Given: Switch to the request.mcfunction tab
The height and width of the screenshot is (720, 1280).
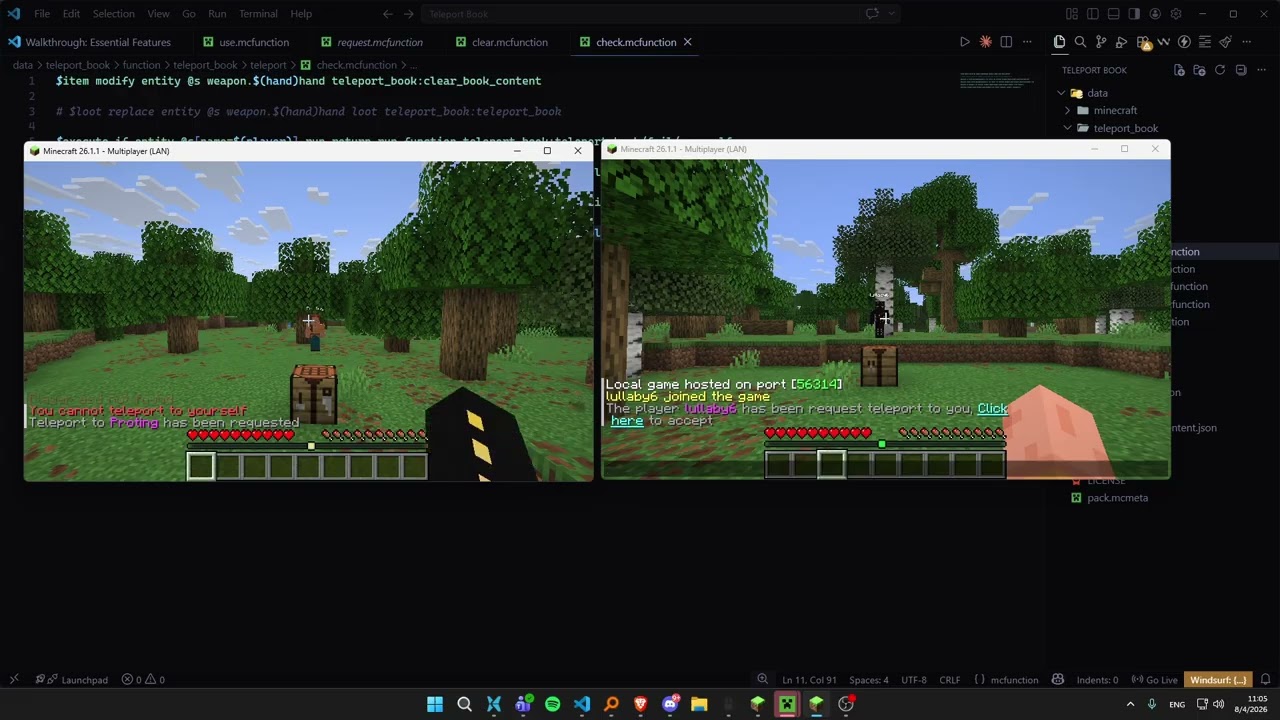Looking at the screenshot, I should coord(371,42).
